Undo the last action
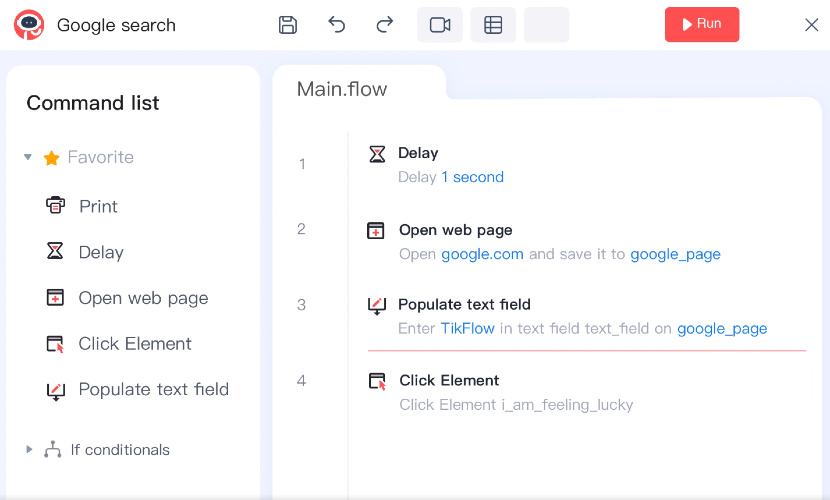The image size is (830, 500). (x=336, y=24)
